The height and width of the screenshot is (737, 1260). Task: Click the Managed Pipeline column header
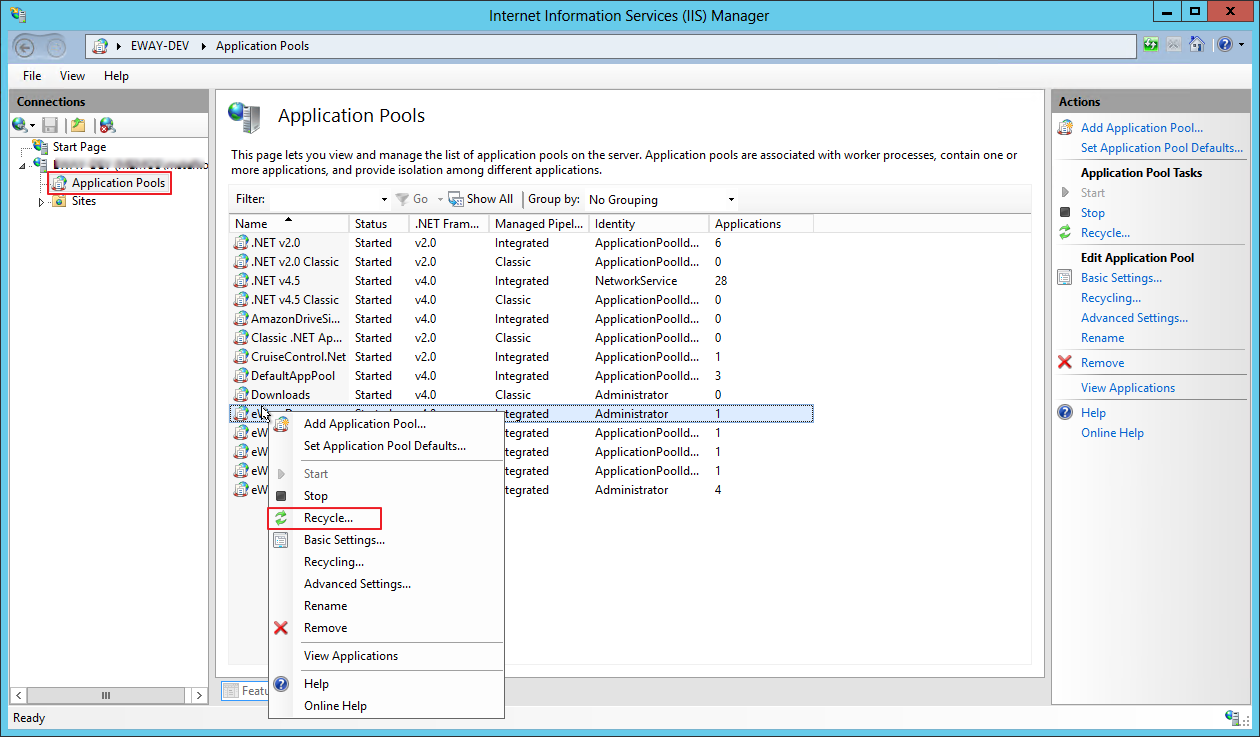click(539, 224)
